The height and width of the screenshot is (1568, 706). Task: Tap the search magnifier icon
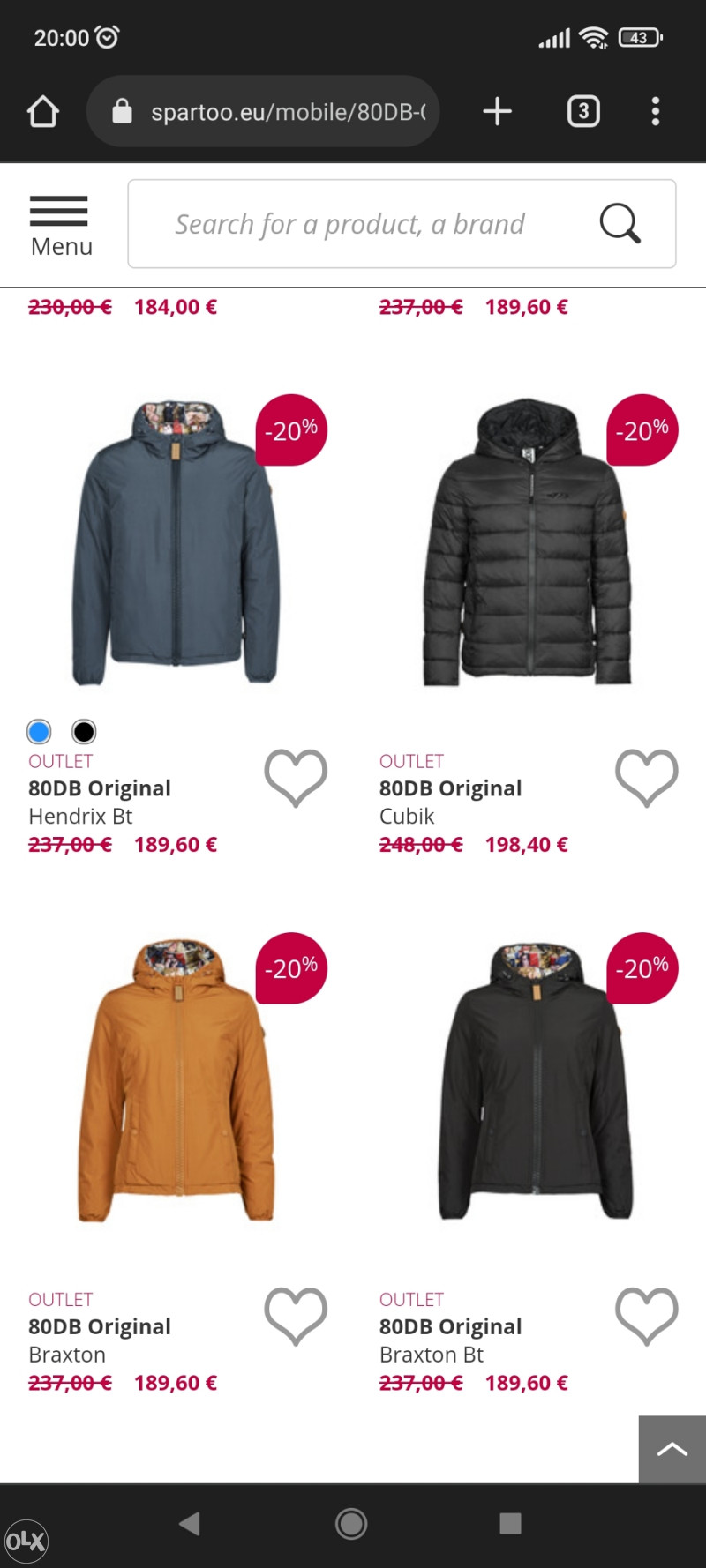(620, 223)
